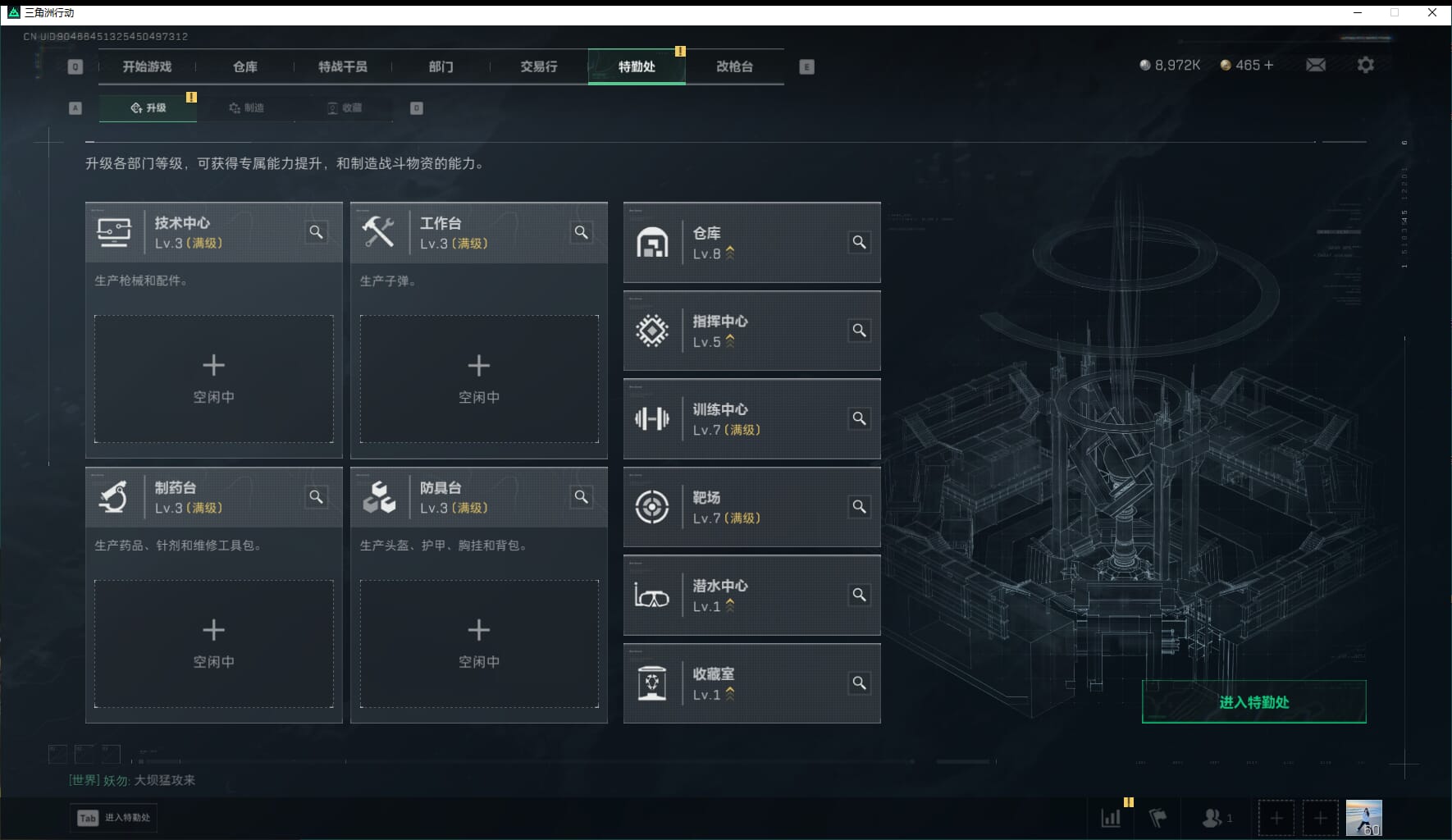1452x840 pixels.
Task: Open the 技术中心 details magnifier icon
Action: (316, 232)
